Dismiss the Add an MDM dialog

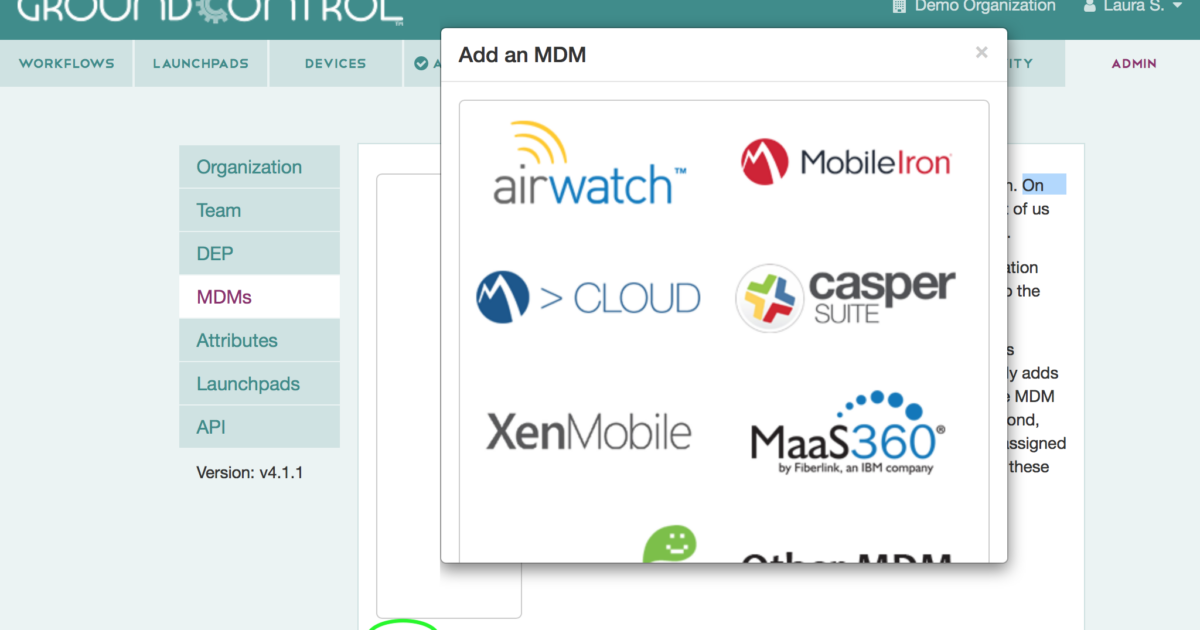pyautogui.click(x=981, y=53)
